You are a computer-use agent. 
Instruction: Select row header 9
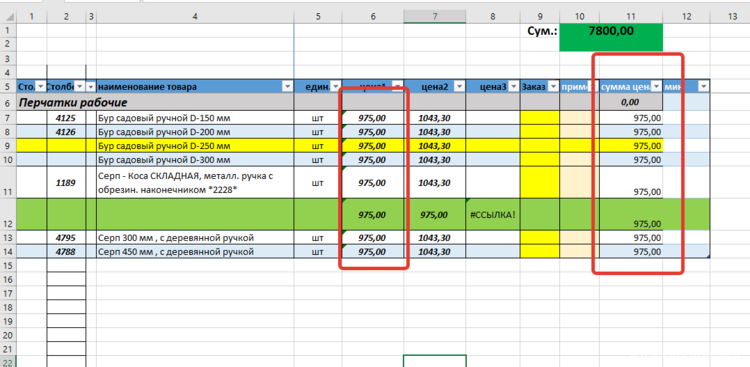[x=8, y=145]
